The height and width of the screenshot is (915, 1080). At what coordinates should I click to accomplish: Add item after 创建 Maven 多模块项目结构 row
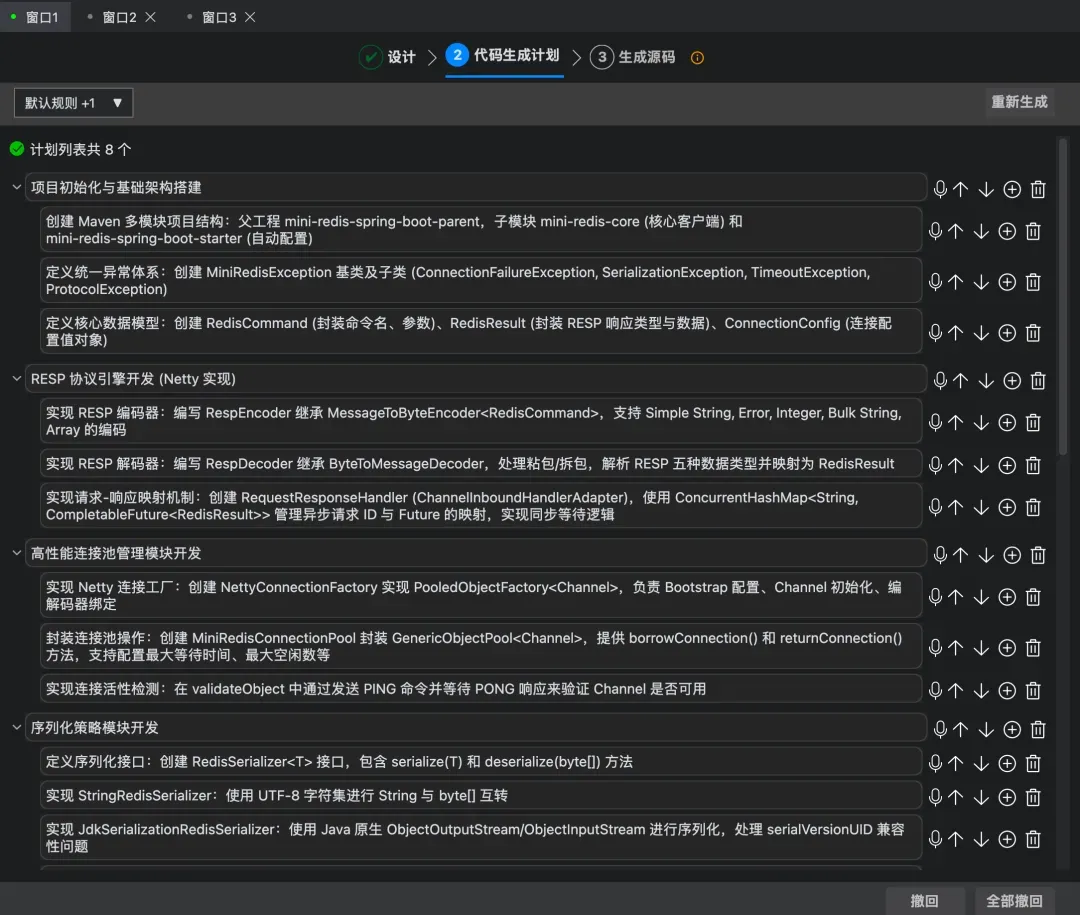tap(1007, 232)
